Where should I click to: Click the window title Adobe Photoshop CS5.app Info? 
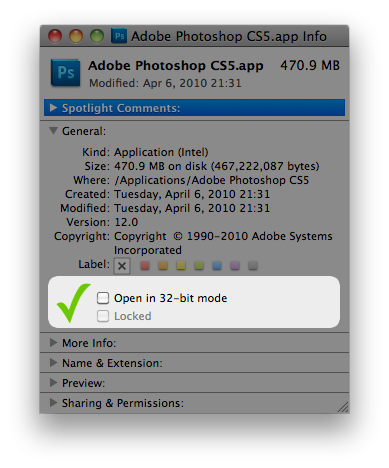pos(229,36)
